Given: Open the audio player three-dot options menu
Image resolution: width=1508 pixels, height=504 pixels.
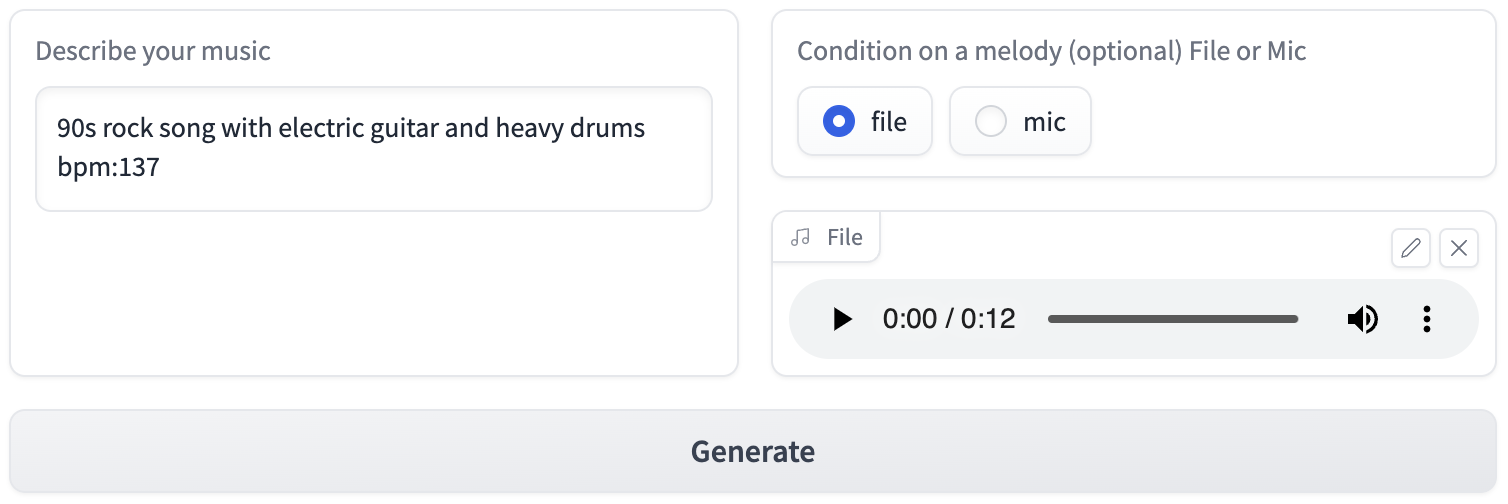Looking at the screenshot, I should pyautogui.click(x=1427, y=319).
